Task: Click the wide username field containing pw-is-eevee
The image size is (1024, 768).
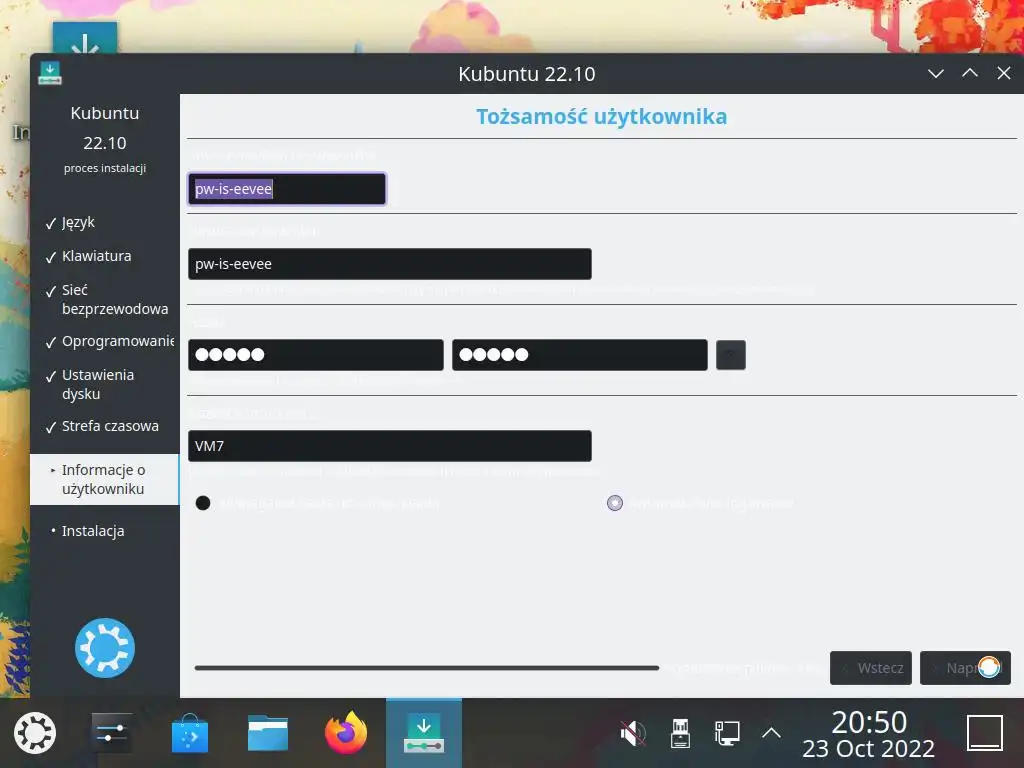Action: pos(390,264)
